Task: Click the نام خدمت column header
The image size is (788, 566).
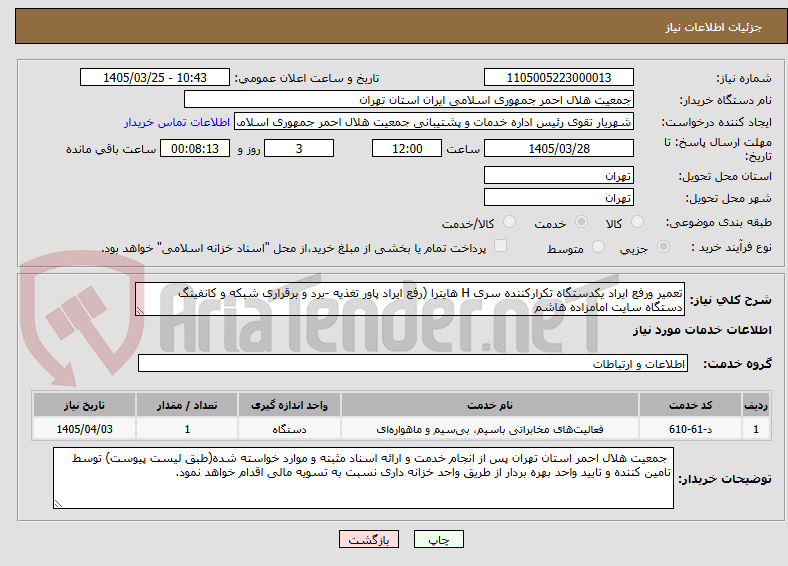Action: pyautogui.click(x=490, y=405)
